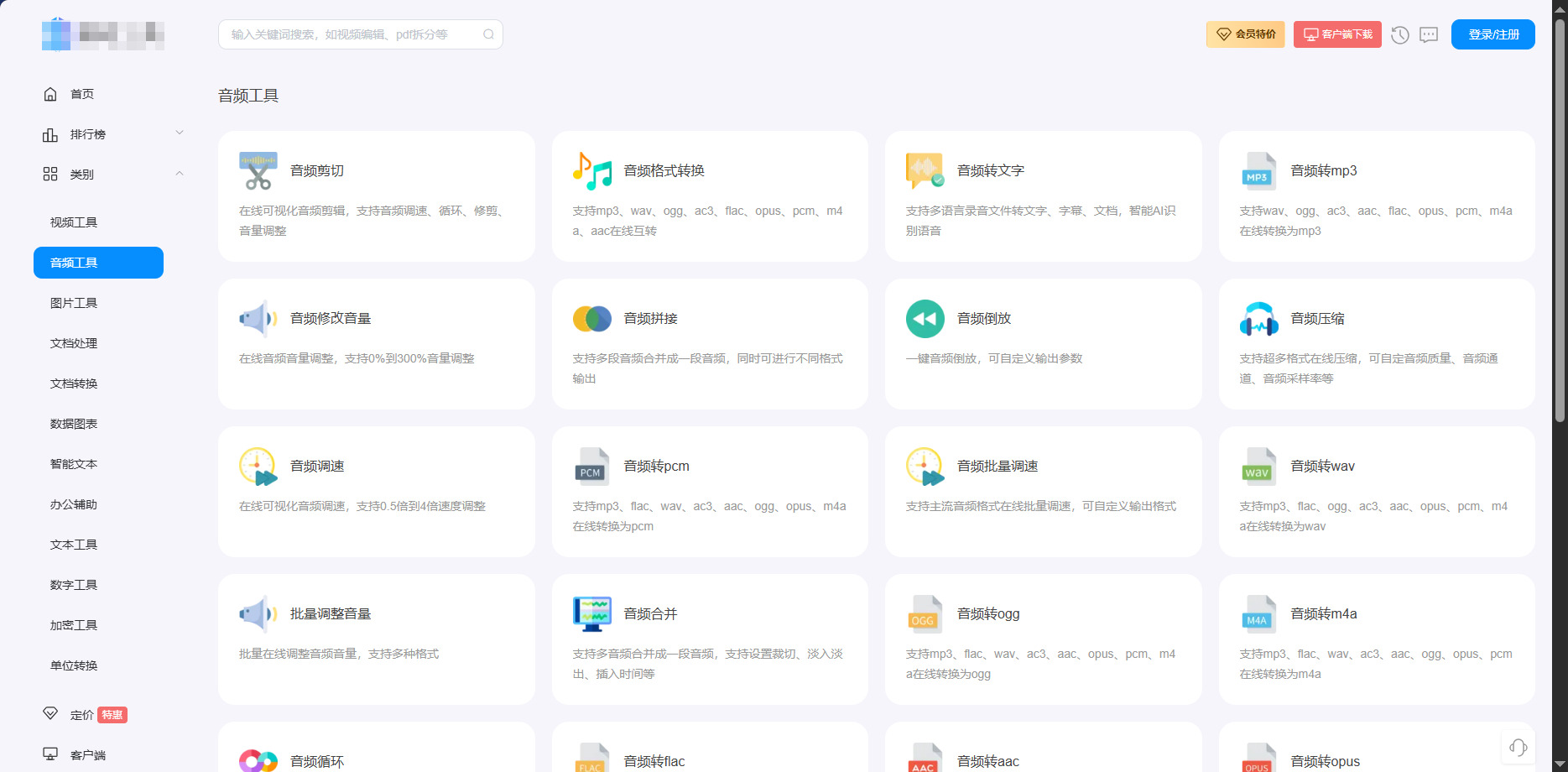The image size is (1568, 772).
Task: Open the 音频转mp3 file icon
Action: click(1259, 171)
